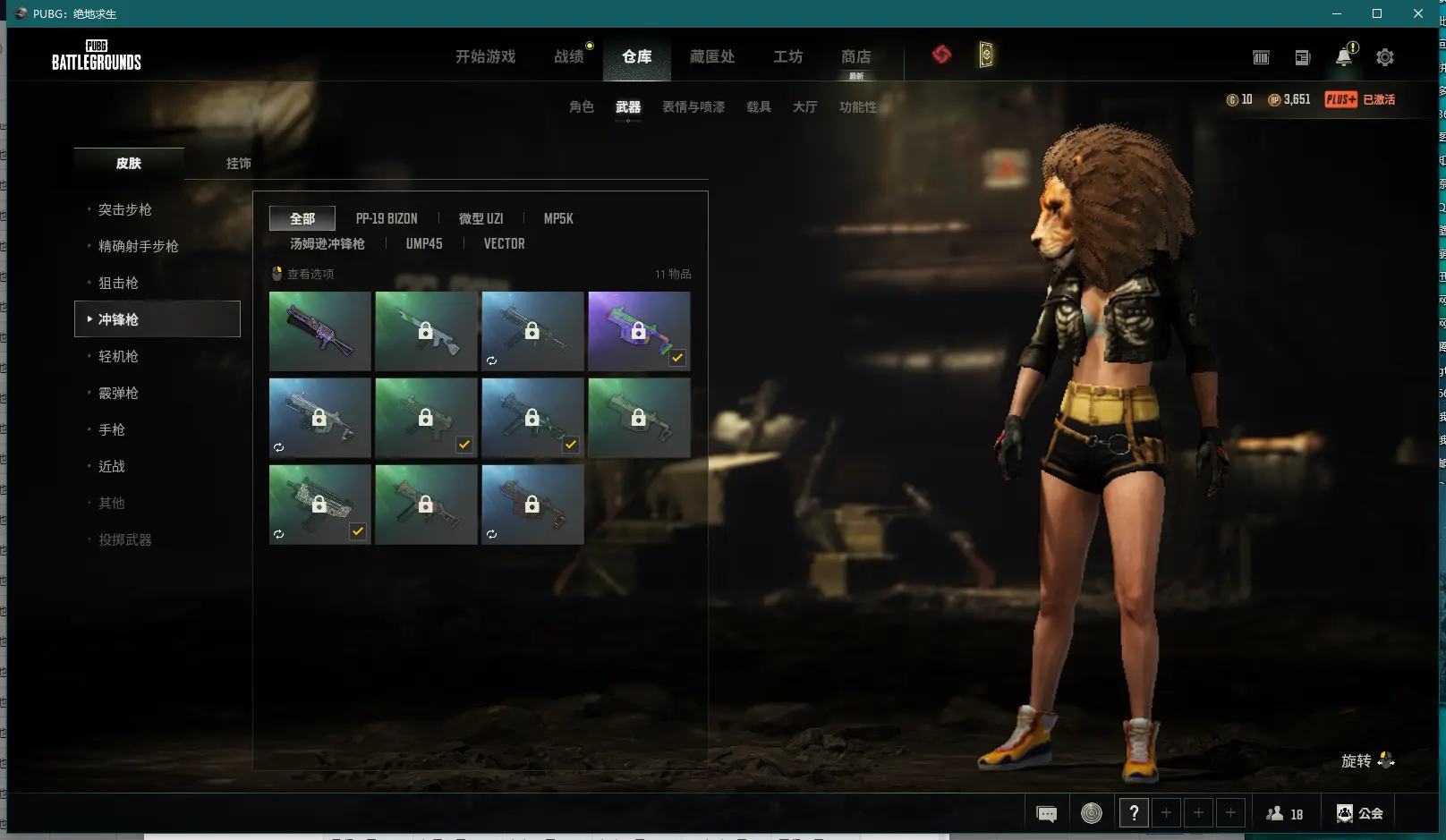This screenshot has height=840, width=1446.
Task: Expand 近战 category
Action: coord(112,466)
